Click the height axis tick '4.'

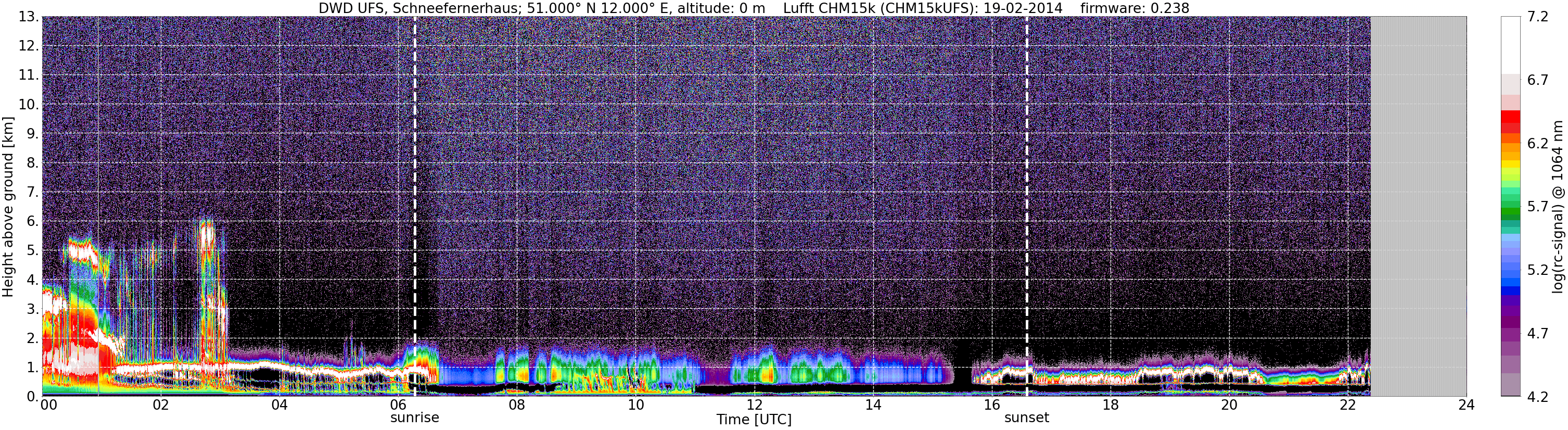[x=33, y=280]
